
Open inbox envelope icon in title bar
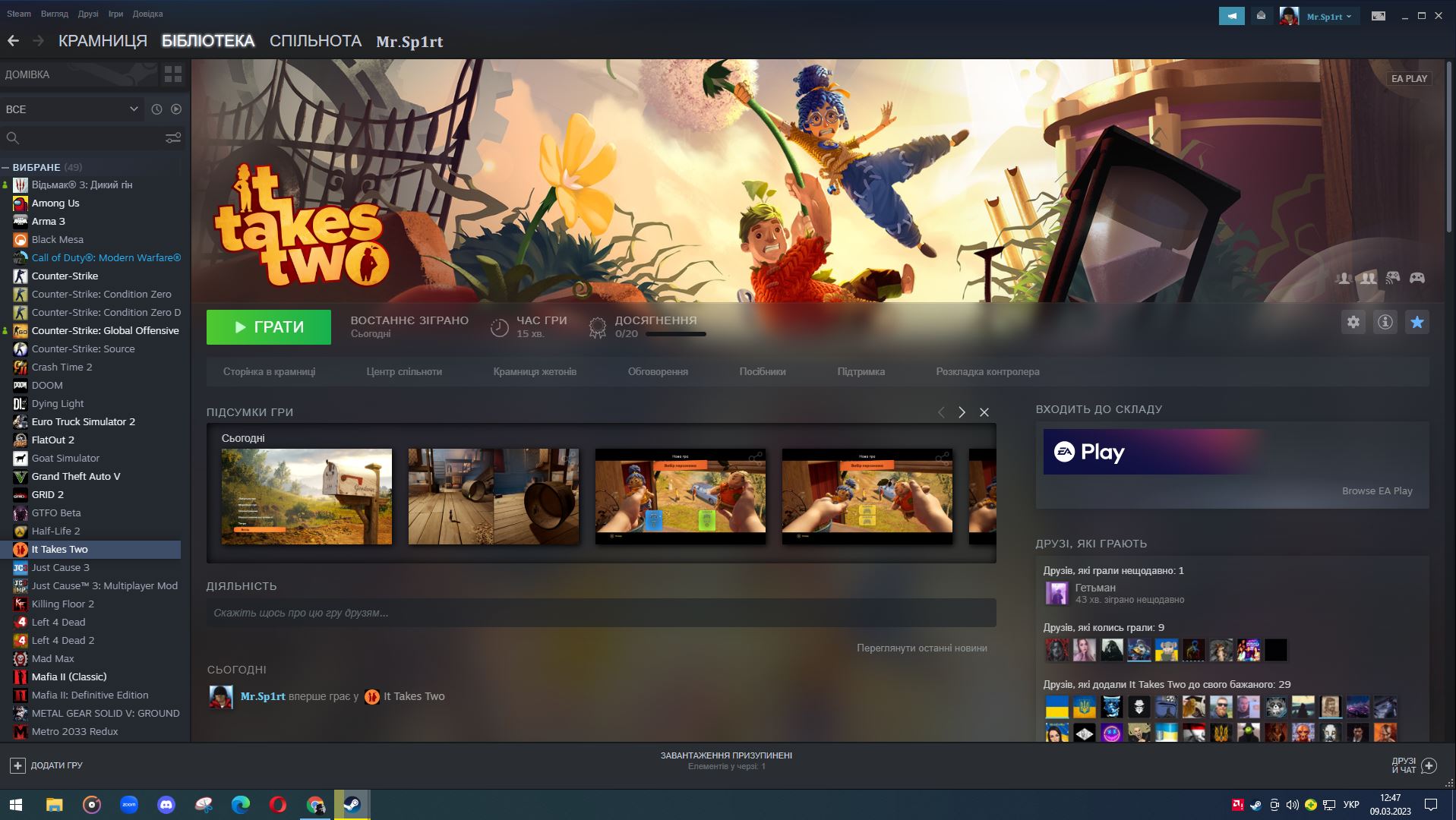click(1261, 16)
